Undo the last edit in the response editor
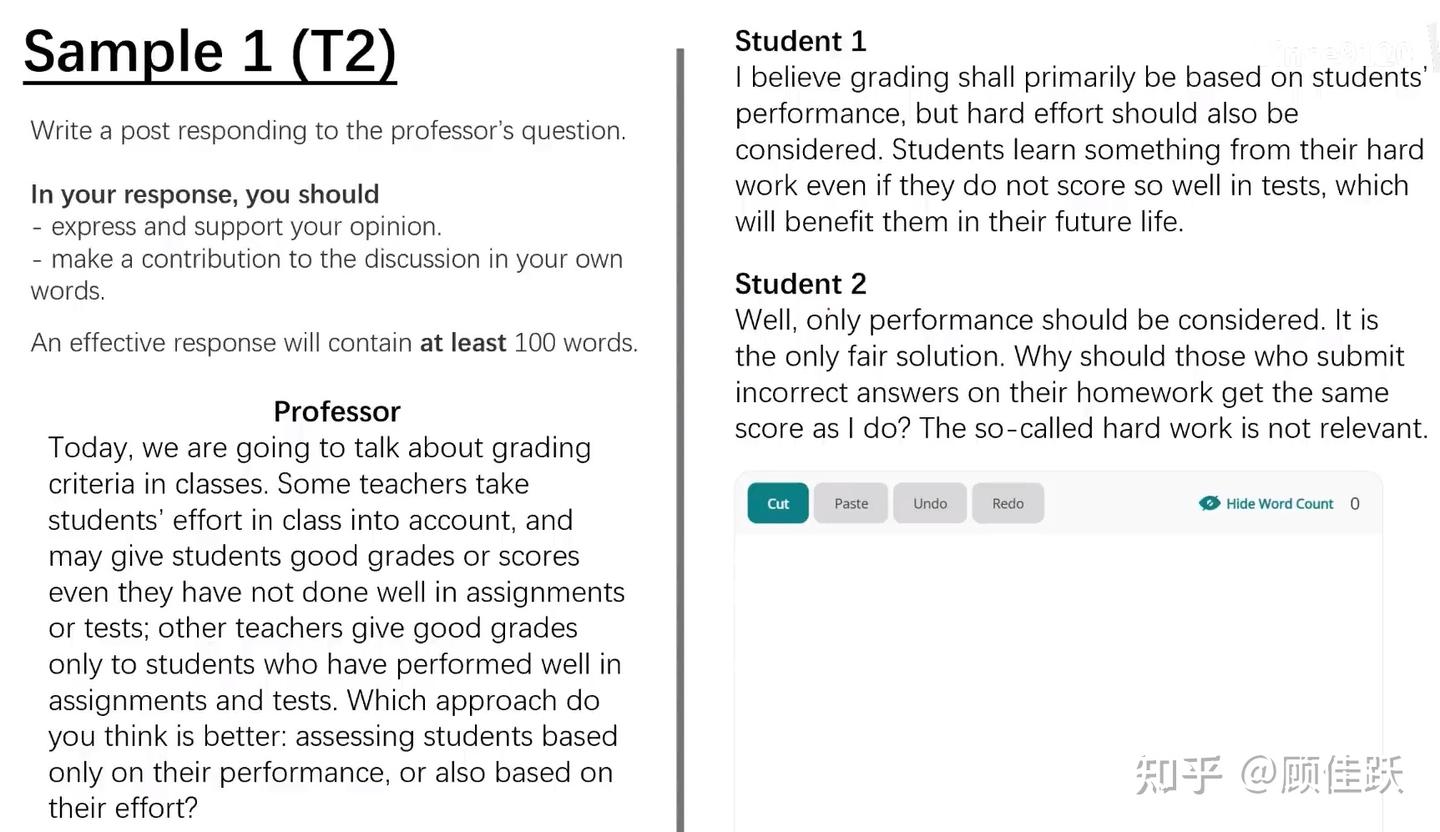Viewport: 1440px width, 832px height. 930,503
